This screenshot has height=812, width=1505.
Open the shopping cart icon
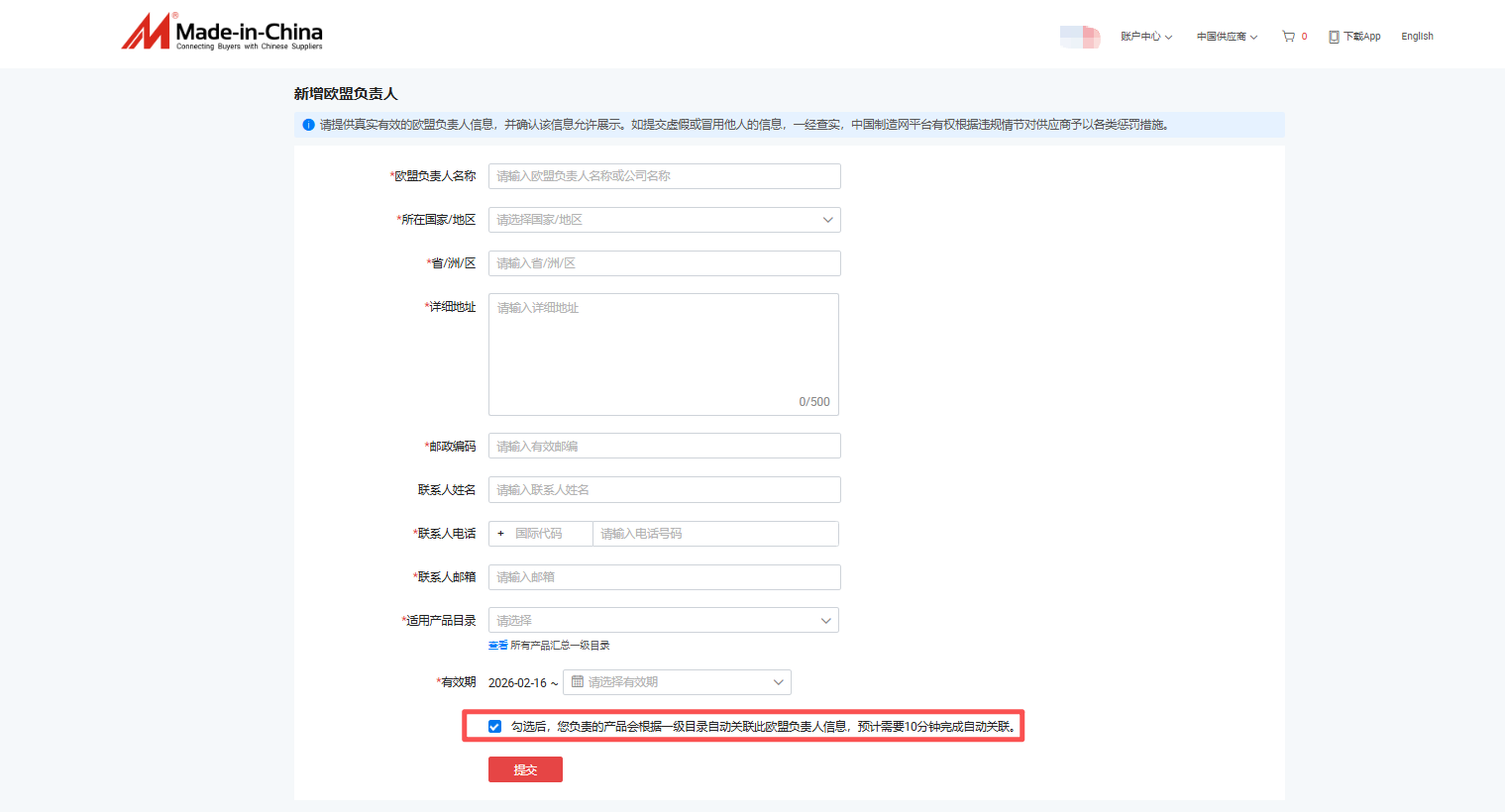(x=1288, y=36)
